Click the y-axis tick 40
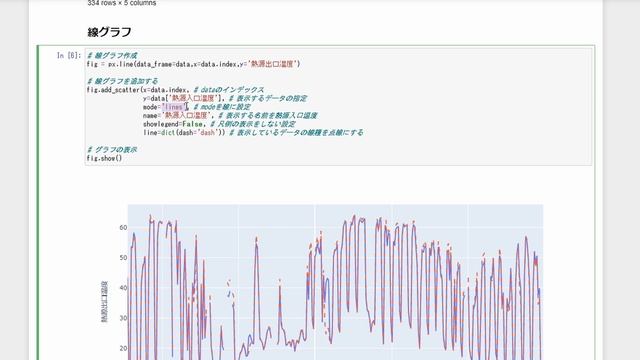Screen dimensions: 640x360 pyautogui.click(x=123, y=288)
